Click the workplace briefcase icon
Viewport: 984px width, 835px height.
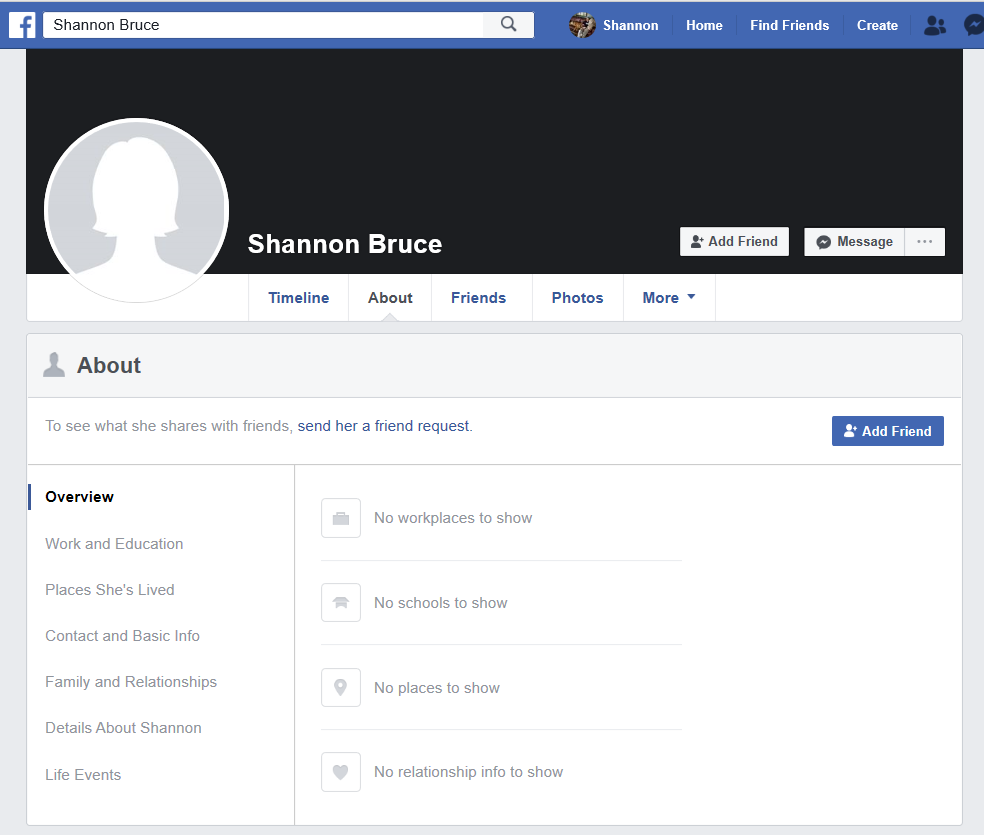pos(340,518)
